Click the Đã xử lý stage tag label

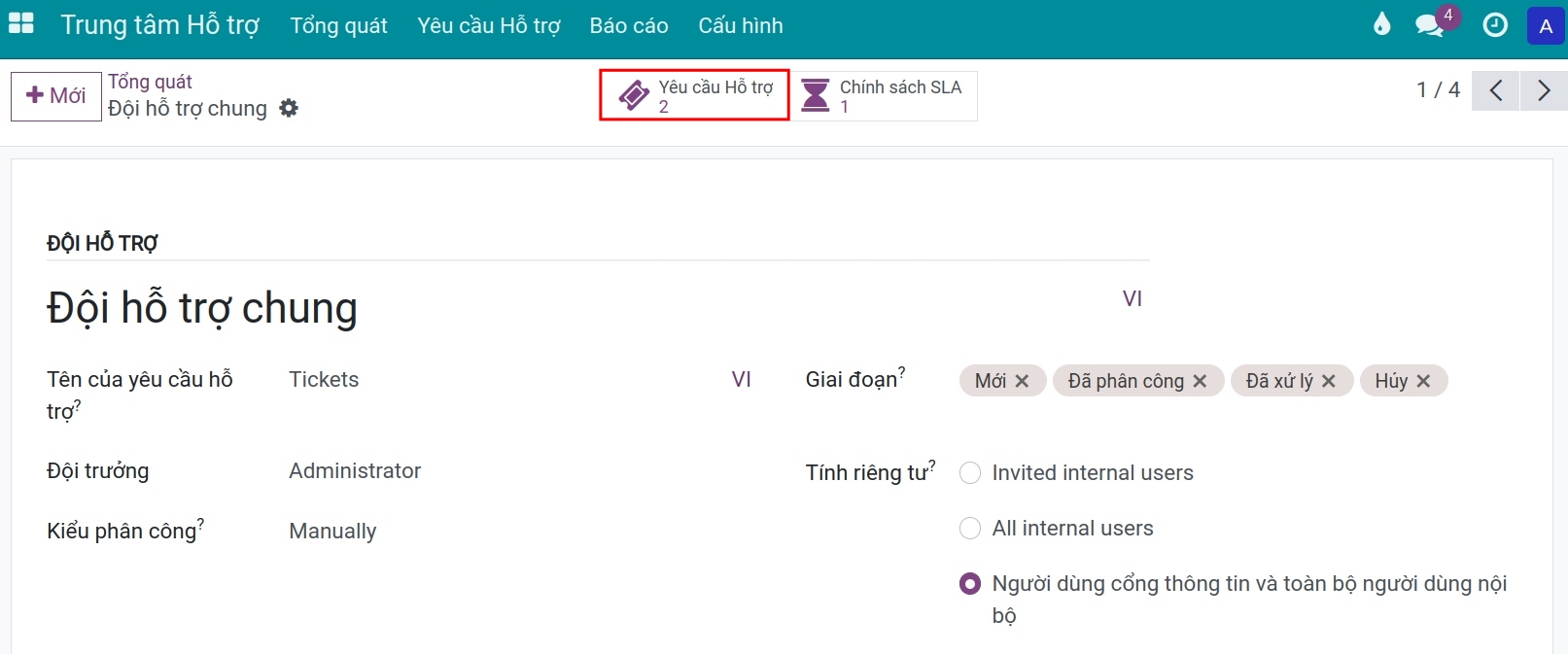coord(1279,381)
